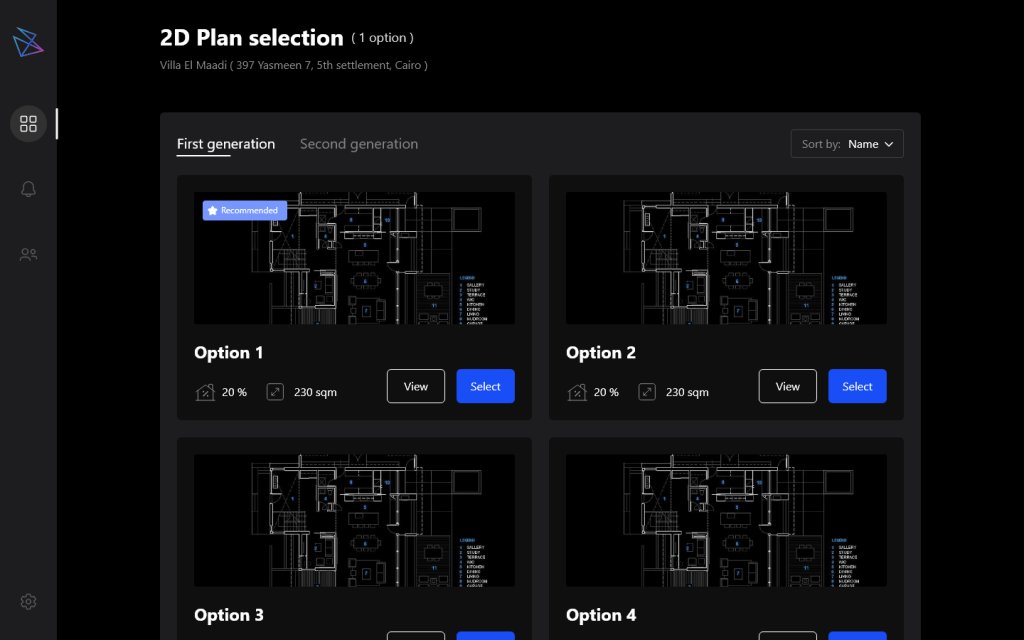Switch to Second generation tab
The image size is (1024, 640).
tap(359, 144)
